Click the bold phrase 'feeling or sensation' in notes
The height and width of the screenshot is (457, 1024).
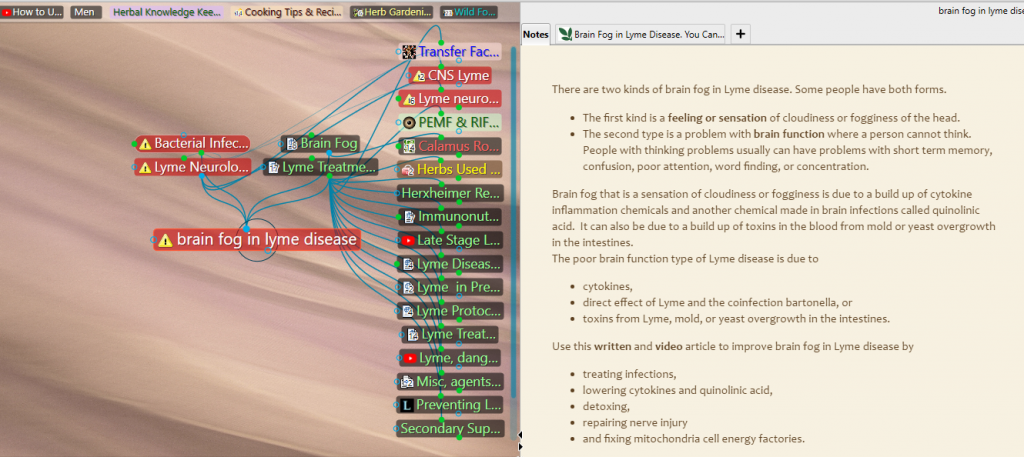(717, 118)
